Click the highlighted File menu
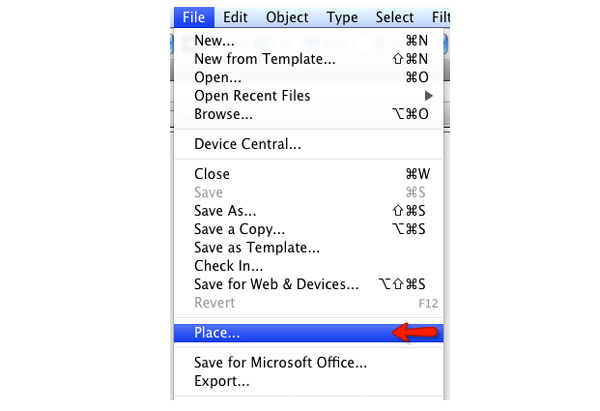 193,17
